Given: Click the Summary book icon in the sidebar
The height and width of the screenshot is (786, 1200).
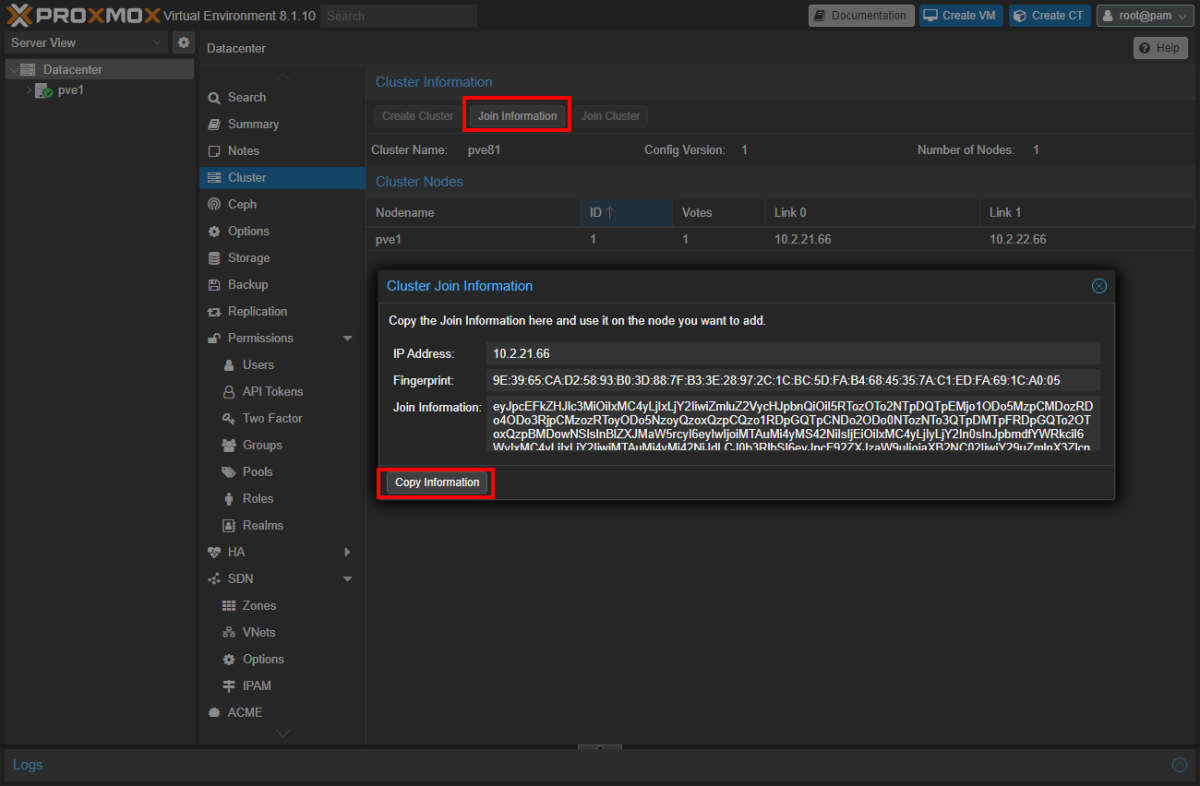Looking at the screenshot, I should (214, 124).
